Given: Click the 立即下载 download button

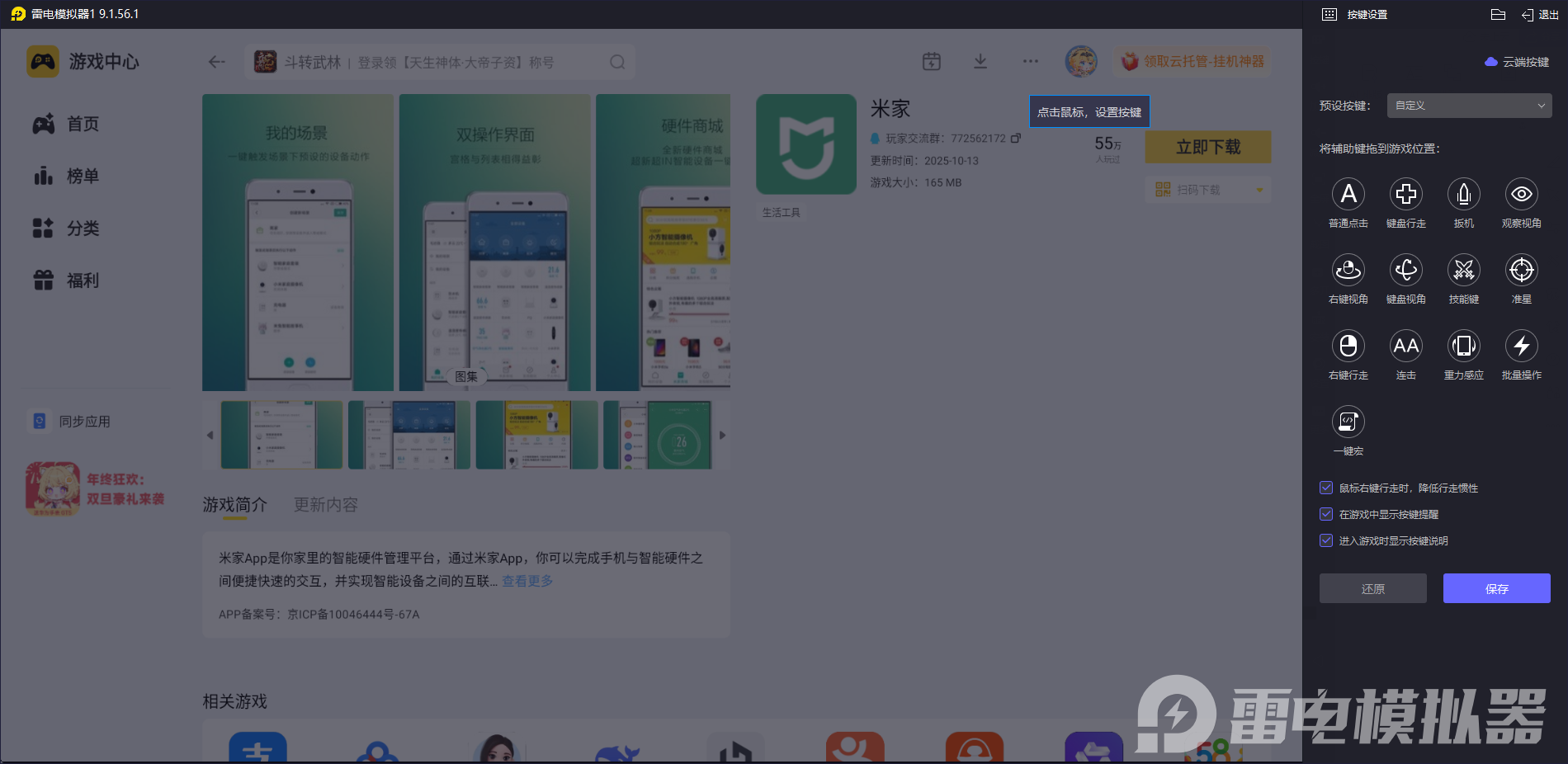Looking at the screenshot, I should point(1208,147).
